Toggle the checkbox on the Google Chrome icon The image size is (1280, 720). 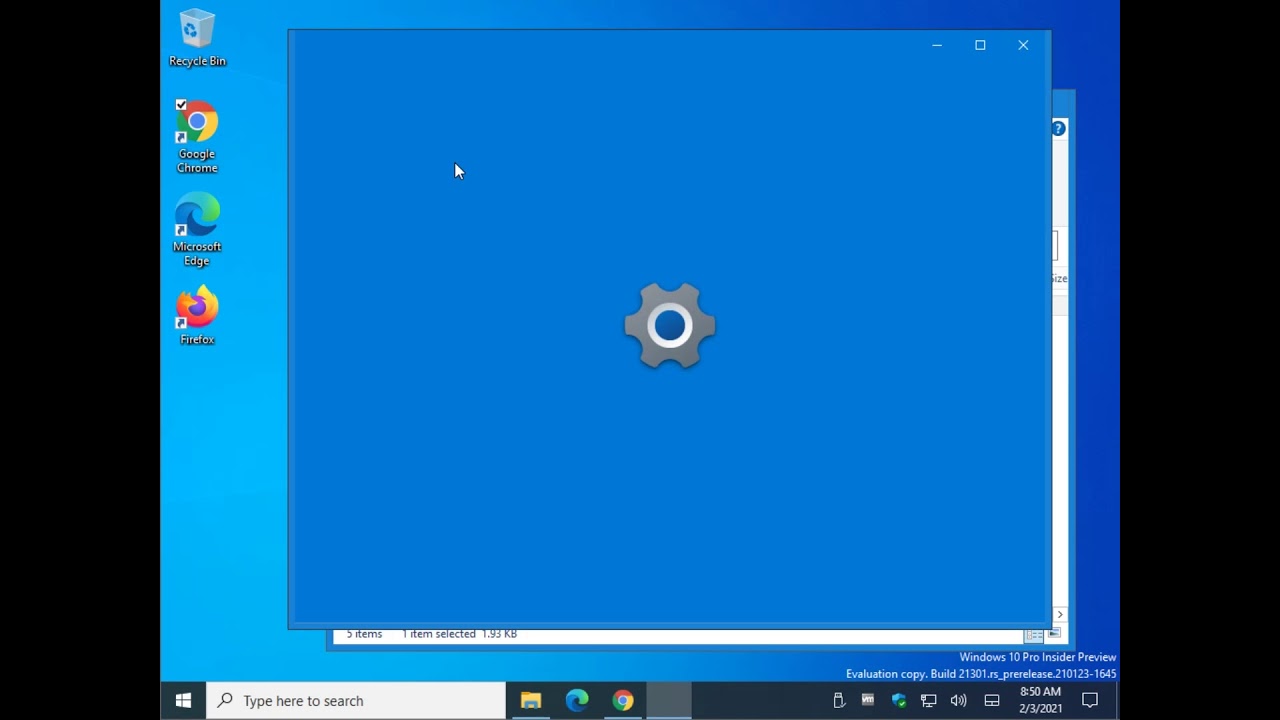(181, 104)
